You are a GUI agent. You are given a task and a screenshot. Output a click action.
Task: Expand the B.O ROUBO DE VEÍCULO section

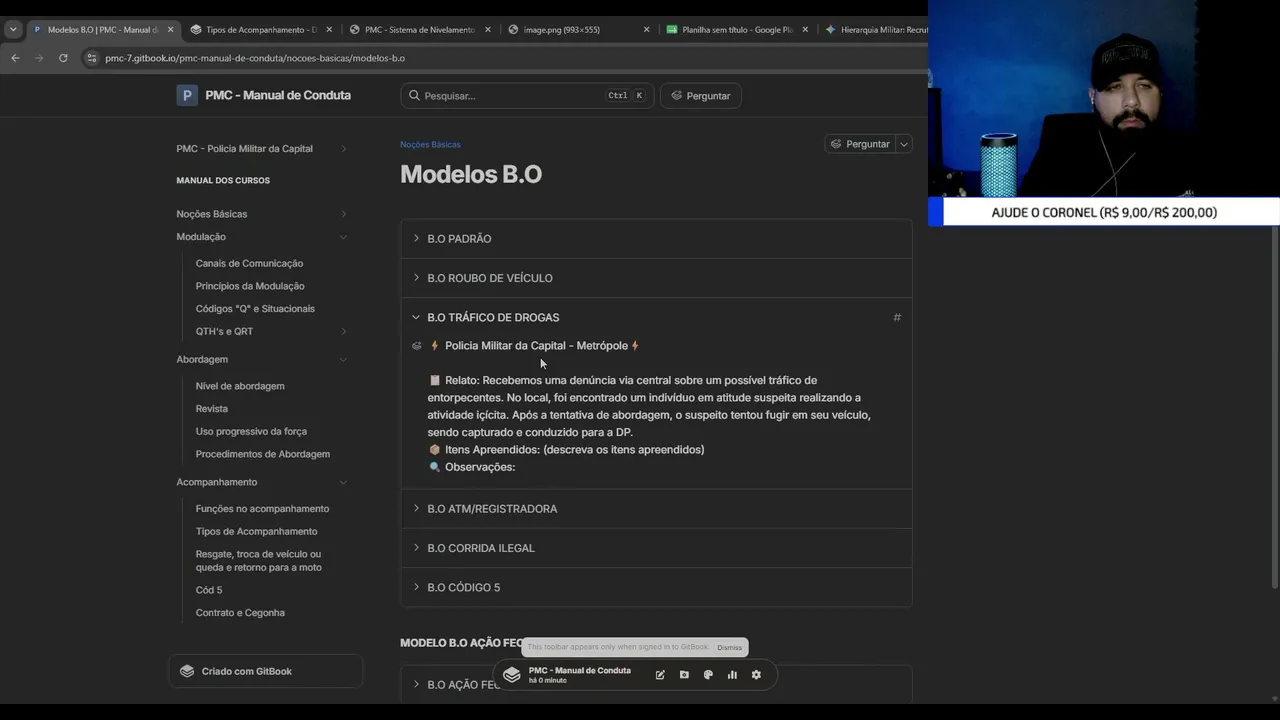point(656,278)
